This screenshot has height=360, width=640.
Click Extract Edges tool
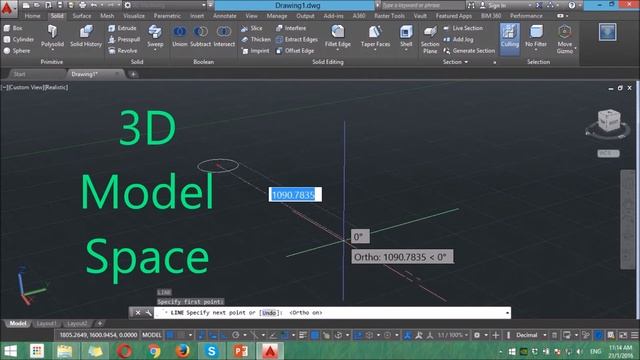click(x=297, y=40)
